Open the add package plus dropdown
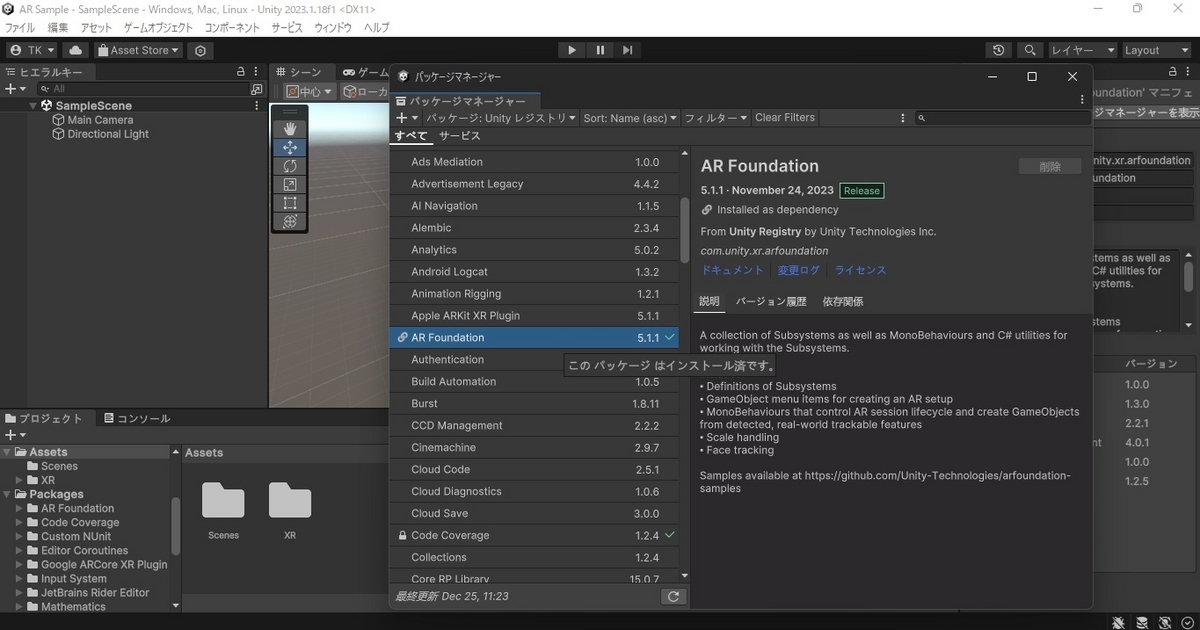Screen dimensions: 1200x630 pyautogui.click(x=407, y=118)
